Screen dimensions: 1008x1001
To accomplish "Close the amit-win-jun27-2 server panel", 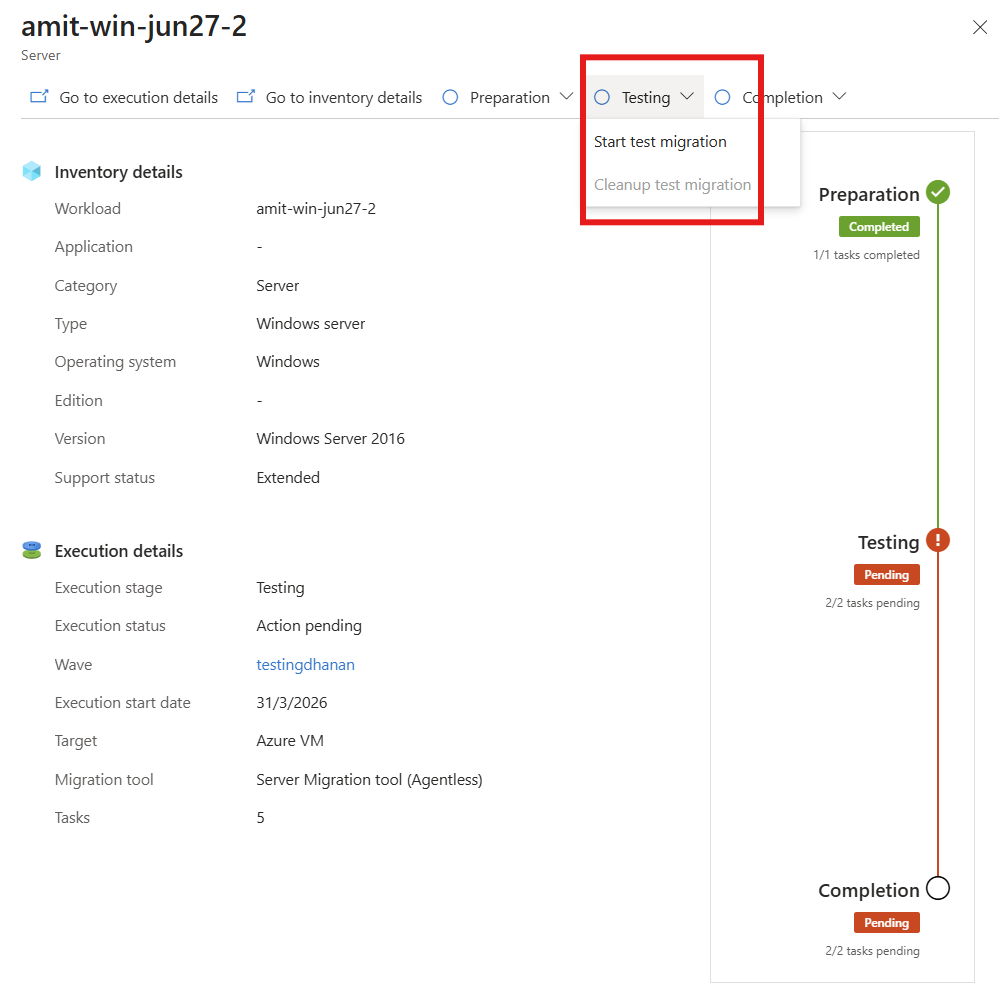I will (x=980, y=27).
